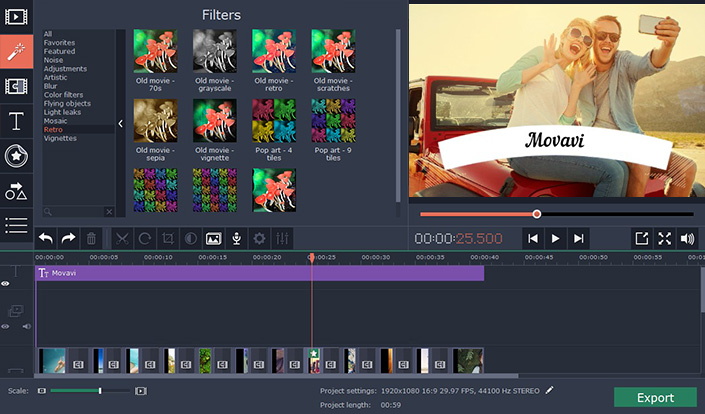Select the starred clip on video track

[x=314, y=361]
